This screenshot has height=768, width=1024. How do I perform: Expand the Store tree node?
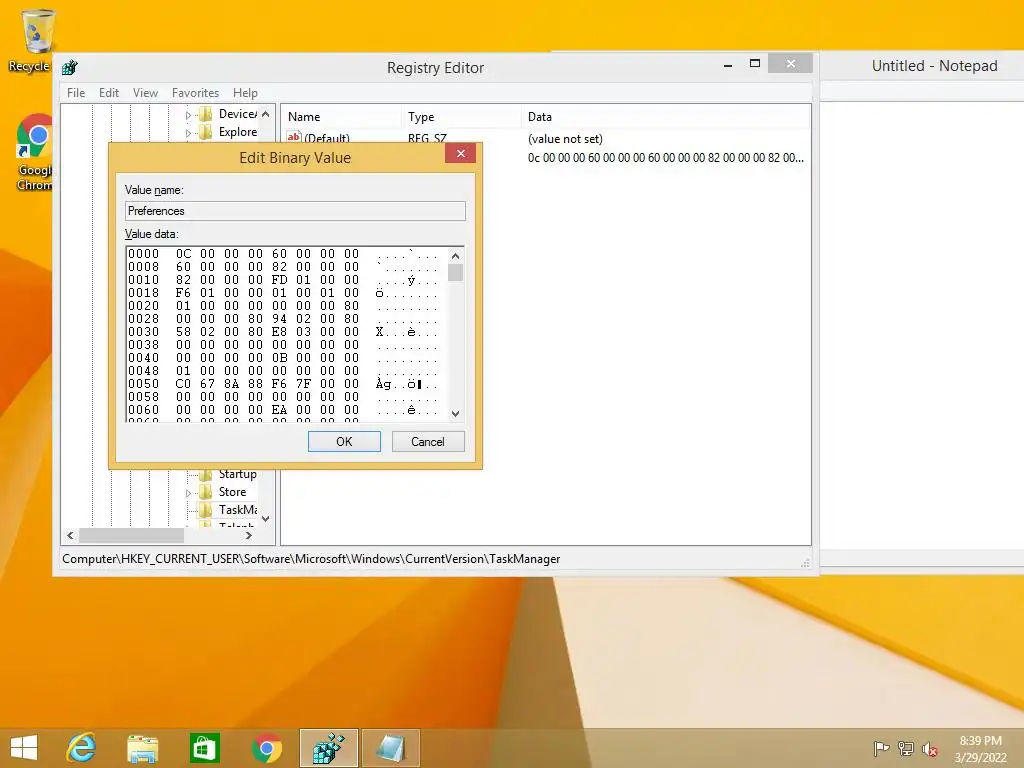188,493
